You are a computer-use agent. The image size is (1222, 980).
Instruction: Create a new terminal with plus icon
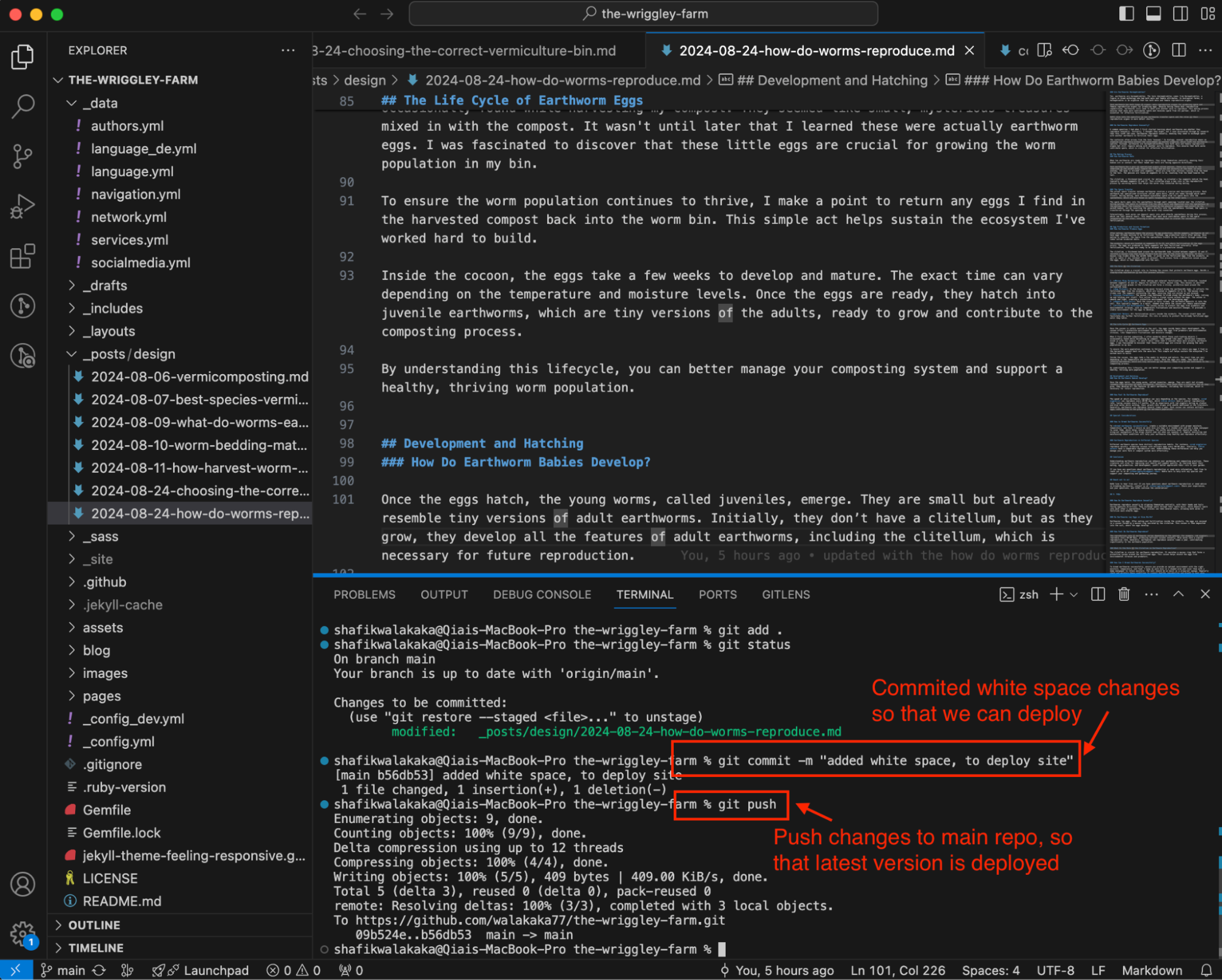coord(1056,594)
